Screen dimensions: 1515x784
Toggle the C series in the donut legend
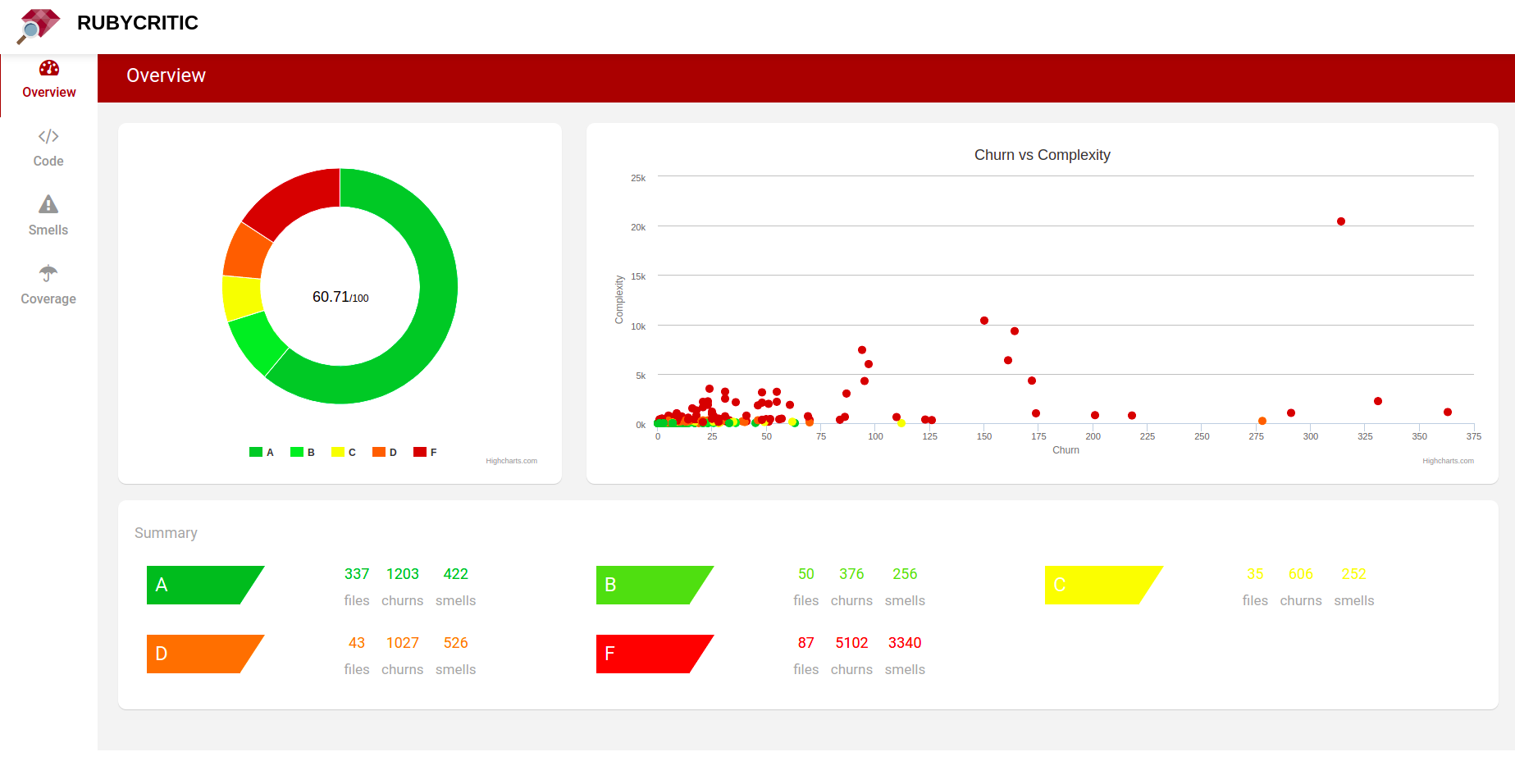pyautogui.click(x=344, y=453)
